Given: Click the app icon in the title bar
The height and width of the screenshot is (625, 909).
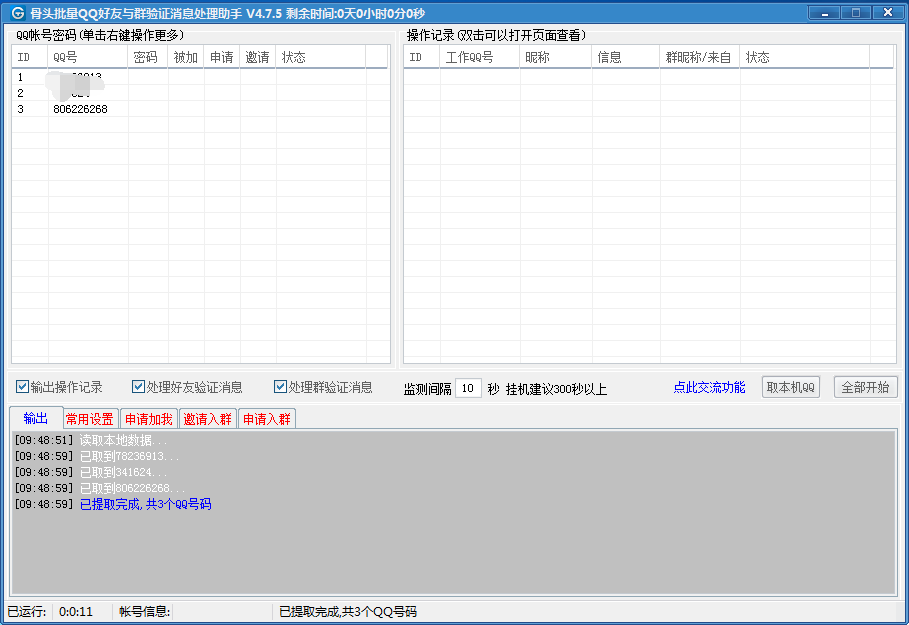Looking at the screenshot, I should (18, 13).
